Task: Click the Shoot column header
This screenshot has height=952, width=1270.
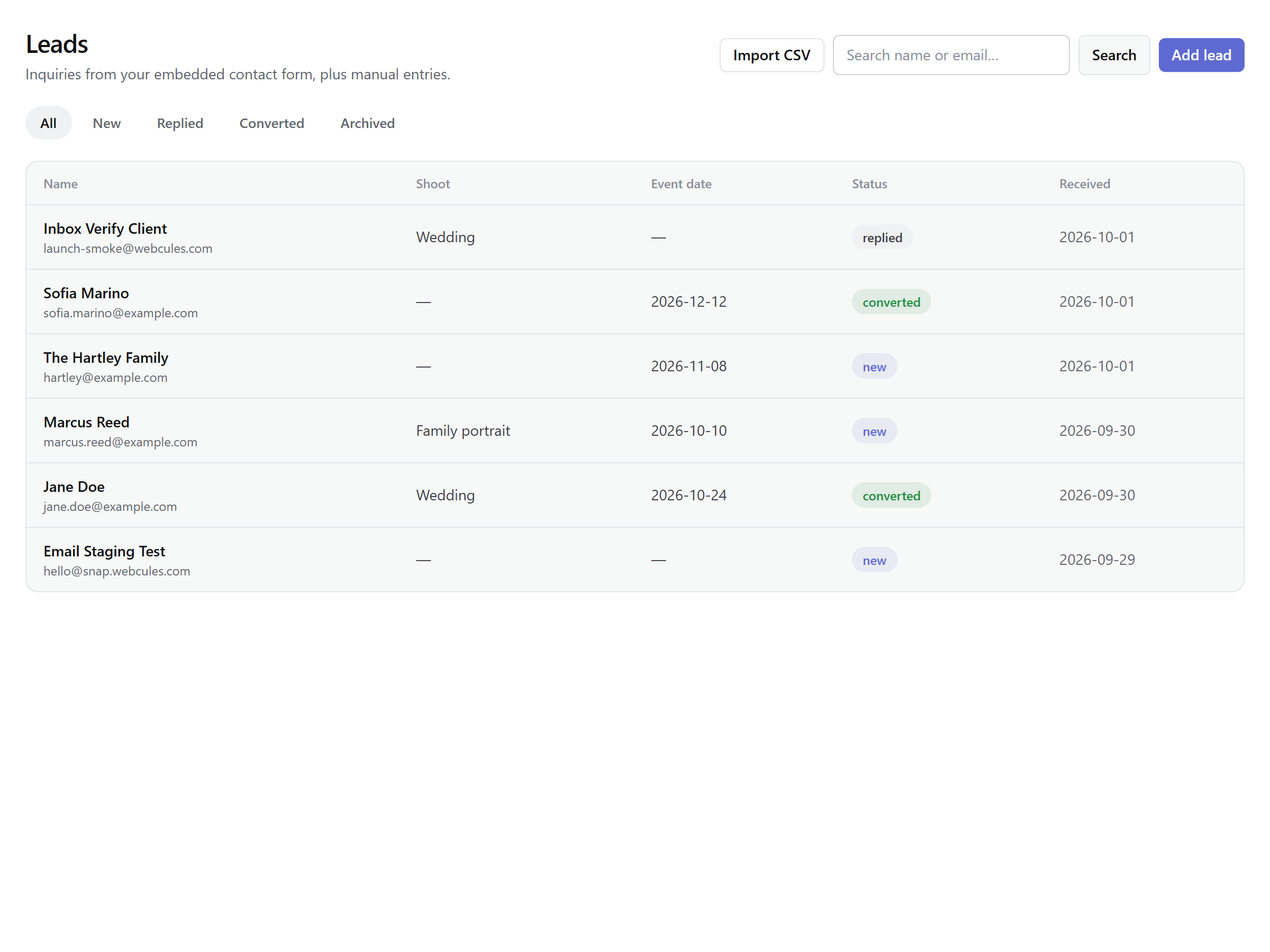Action: (x=433, y=184)
